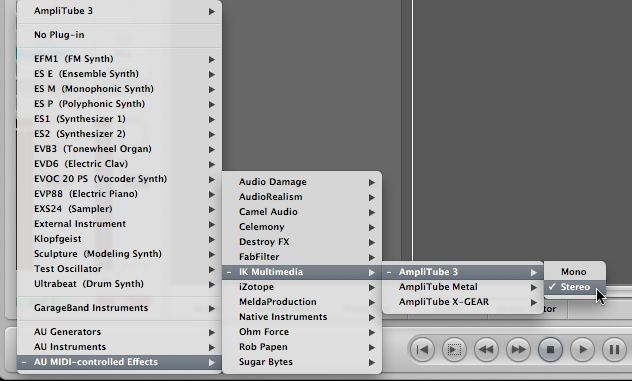Select AU MIDI-controlled Effects menu item
This screenshot has height=381, width=632.
click(119, 362)
